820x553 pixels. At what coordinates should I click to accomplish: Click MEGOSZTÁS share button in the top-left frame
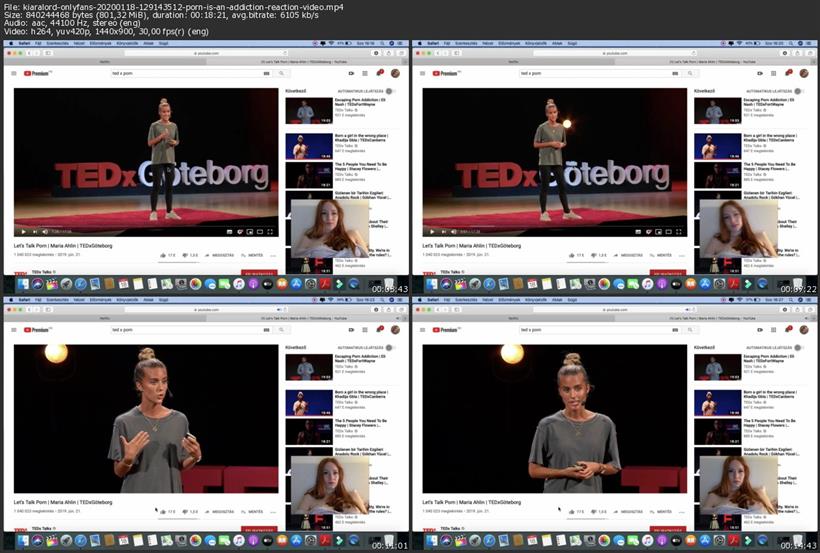(x=220, y=255)
